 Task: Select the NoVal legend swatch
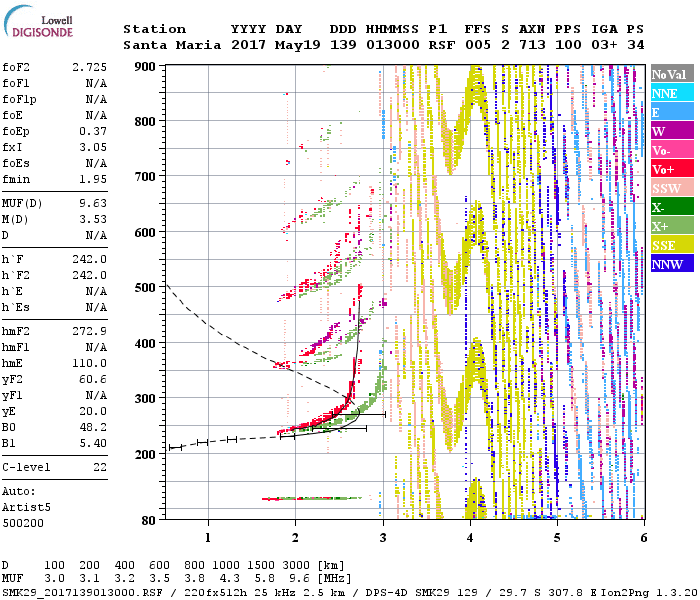pos(672,74)
